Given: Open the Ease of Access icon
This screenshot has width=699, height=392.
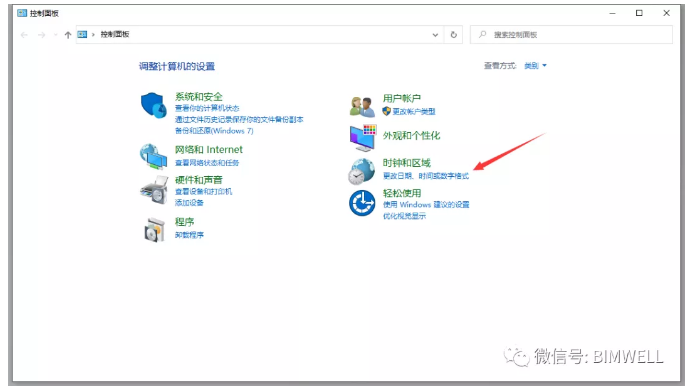Looking at the screenshot, I should 362,203.
